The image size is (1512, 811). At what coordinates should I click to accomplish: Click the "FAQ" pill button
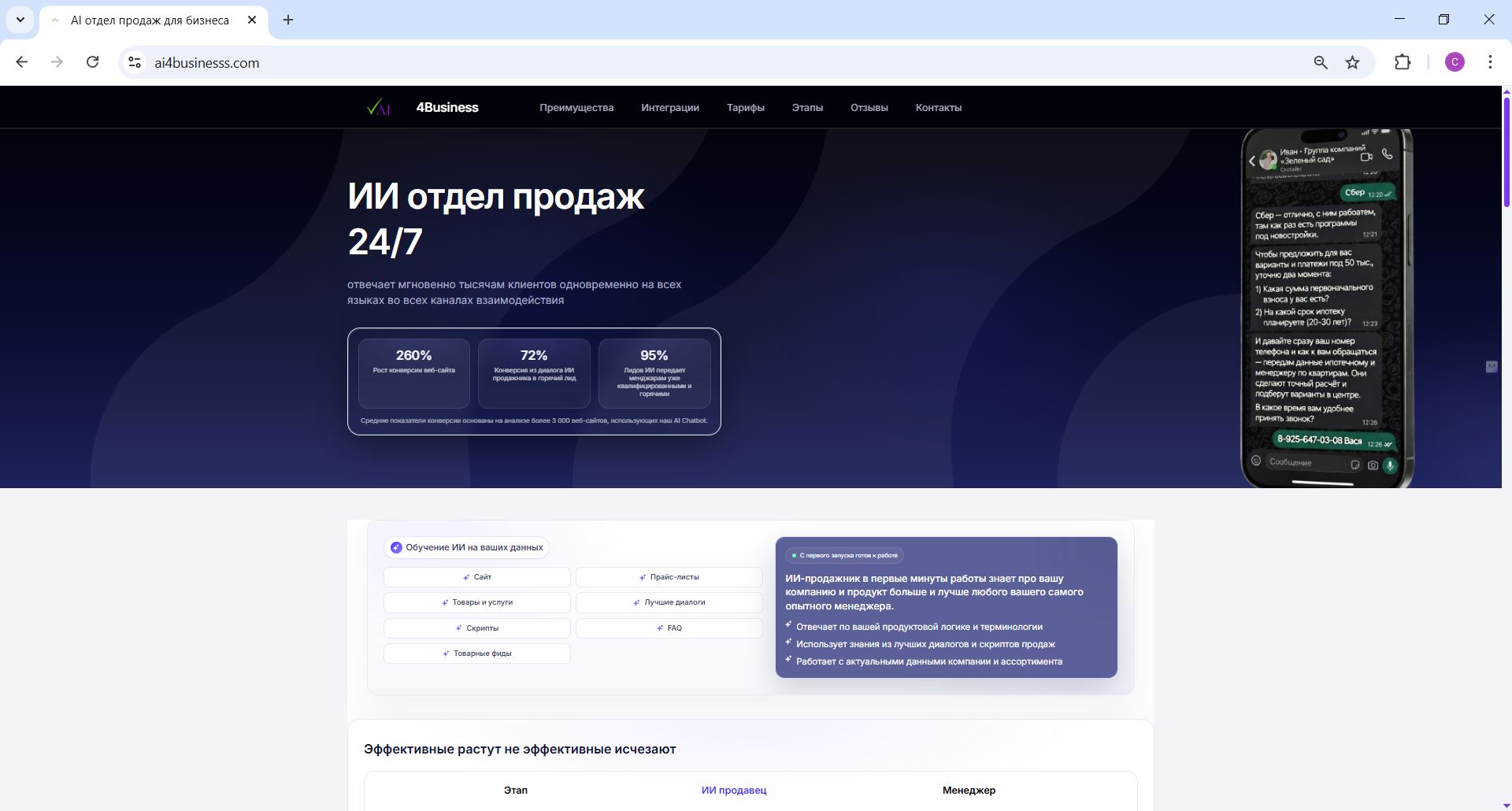pyautogui.click(x=669, y=628)
